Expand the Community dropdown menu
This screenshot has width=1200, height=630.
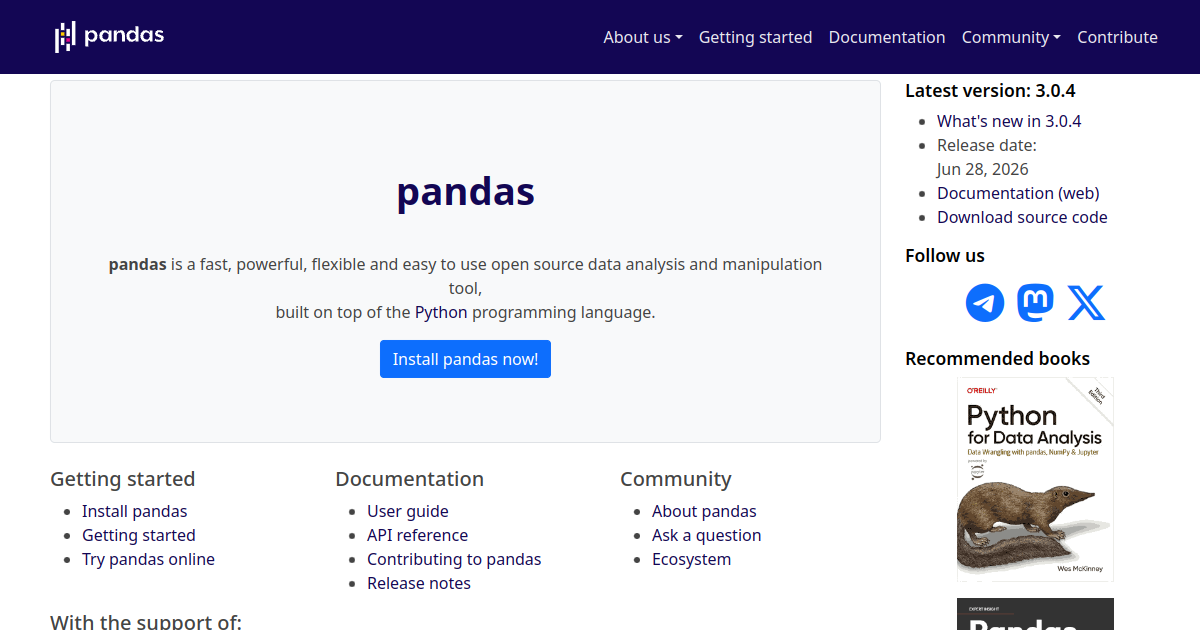pos(1011,37)
